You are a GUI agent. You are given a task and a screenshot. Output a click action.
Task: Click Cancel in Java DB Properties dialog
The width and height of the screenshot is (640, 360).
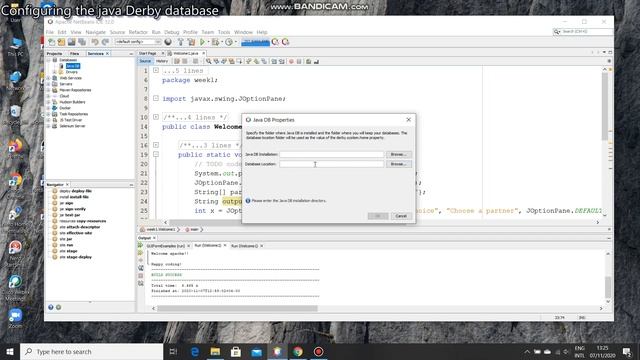click(401, 216)
